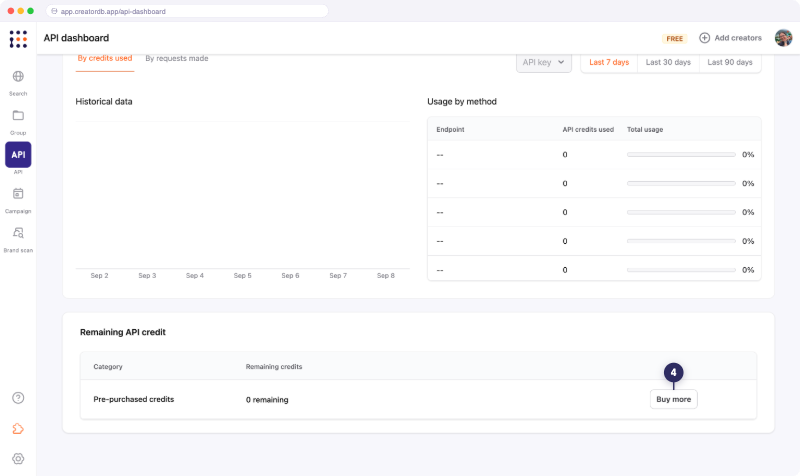
Task: Click the Sep 2 axis label
Action: click(x=99, y=275)
